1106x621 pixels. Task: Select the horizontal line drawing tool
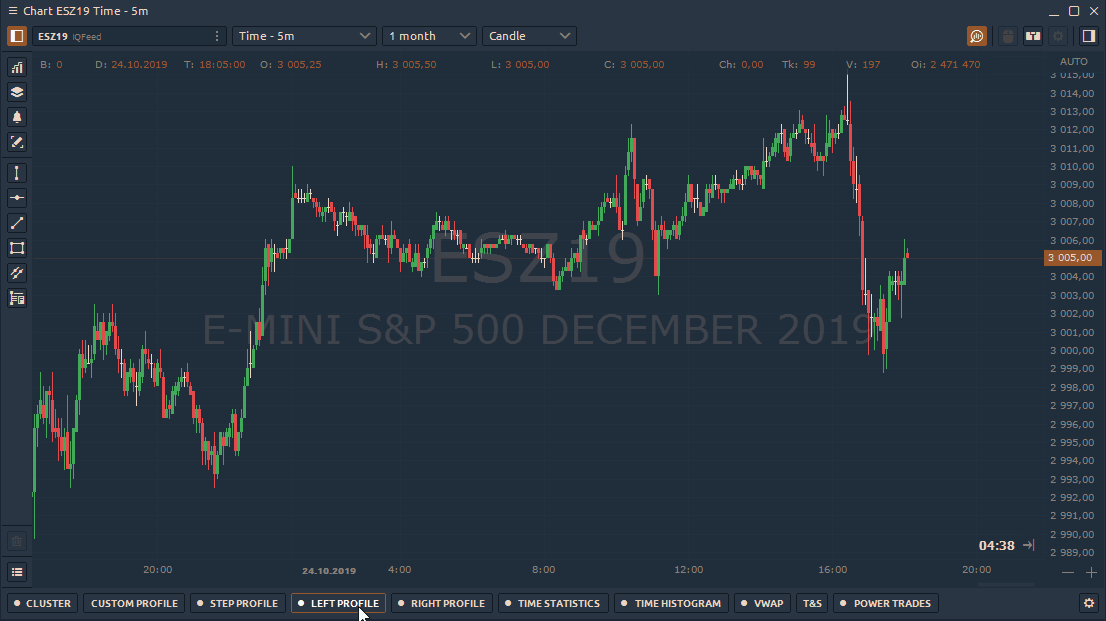17,198
